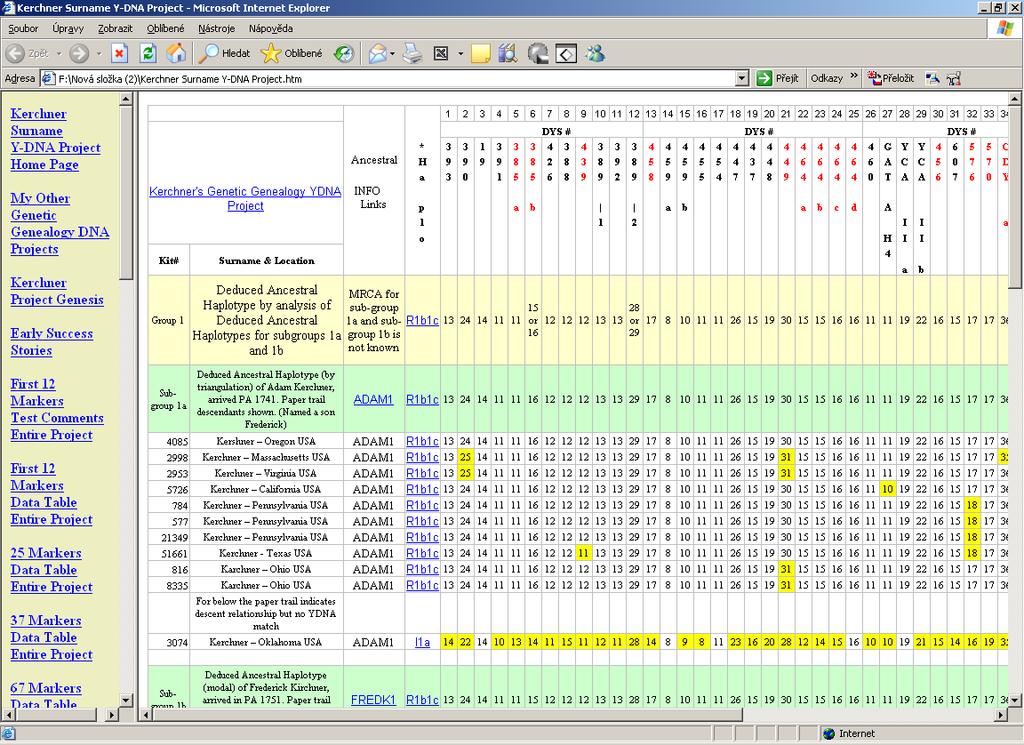
Task: Click the Mail envelope toolbar icon
Action: coord(377,54)
